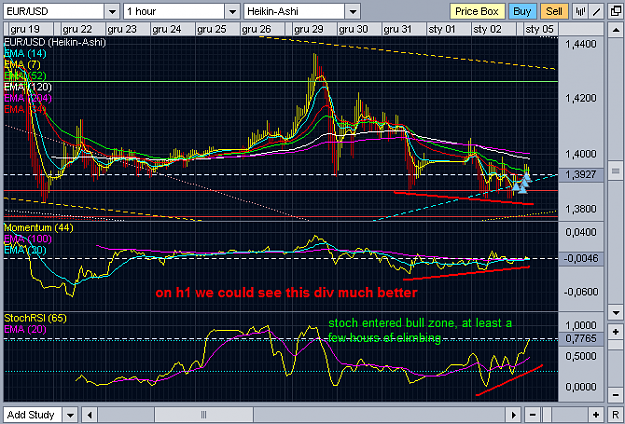Click the vertical scrollbar thumb grip
Image resolution: width=625 pixels, height=424 pixels.
(615, 171)
